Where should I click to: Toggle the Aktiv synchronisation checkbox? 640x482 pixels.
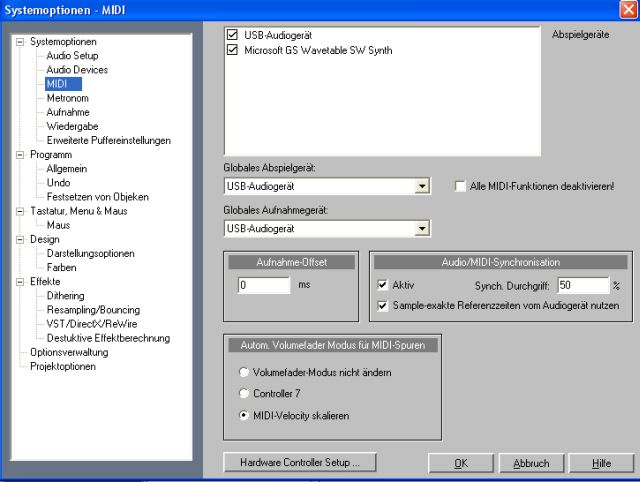[x=382, y=284]
